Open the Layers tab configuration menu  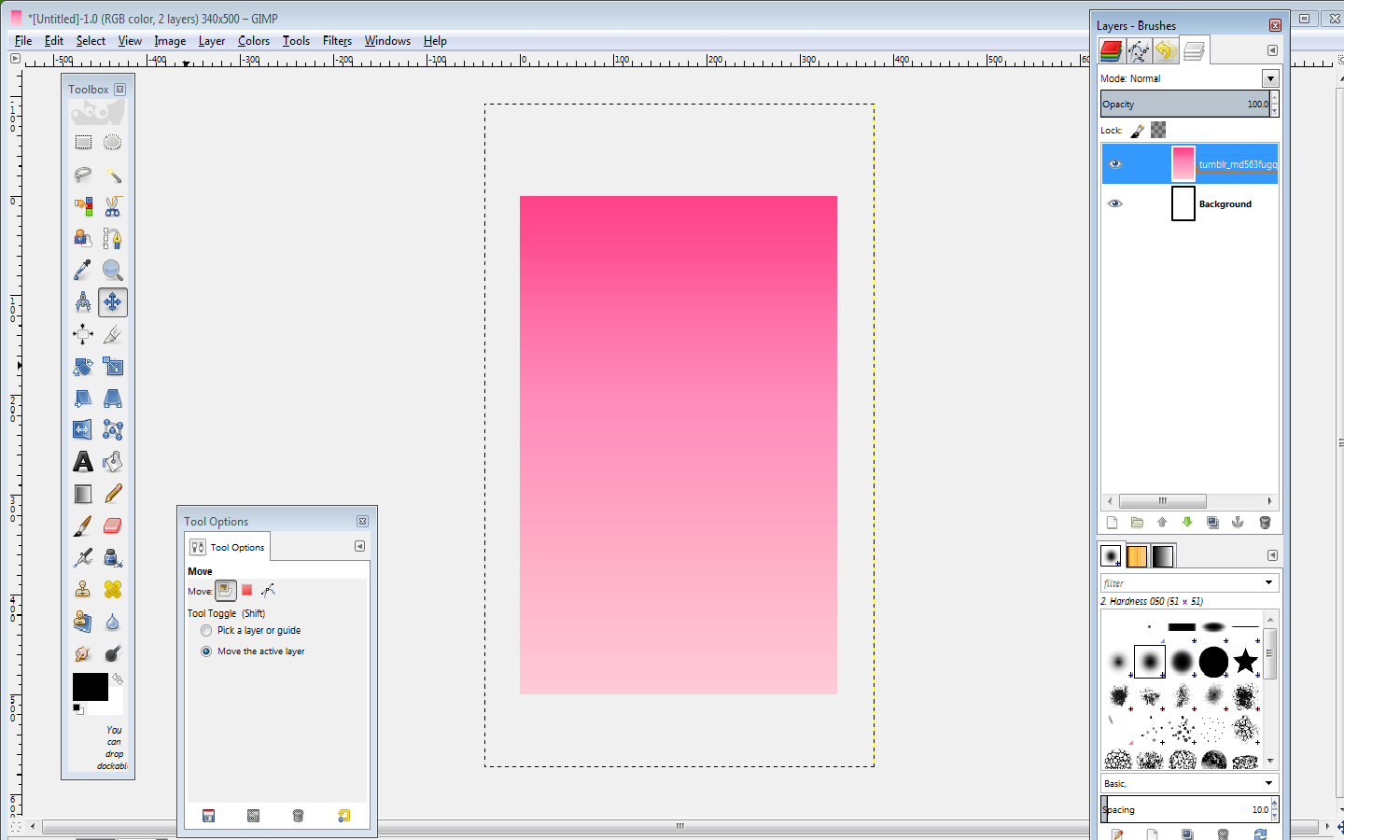pyautogui.click(x=1272, y=50)
